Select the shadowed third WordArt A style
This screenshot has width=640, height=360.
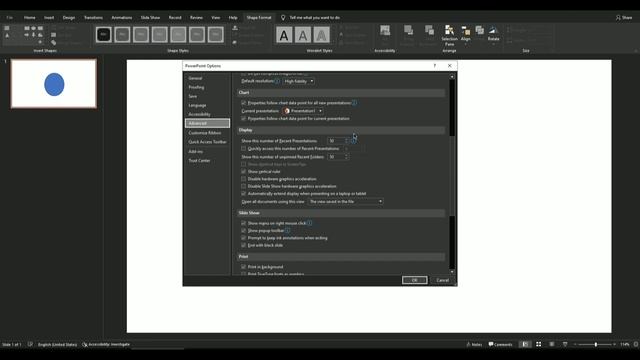321,35
